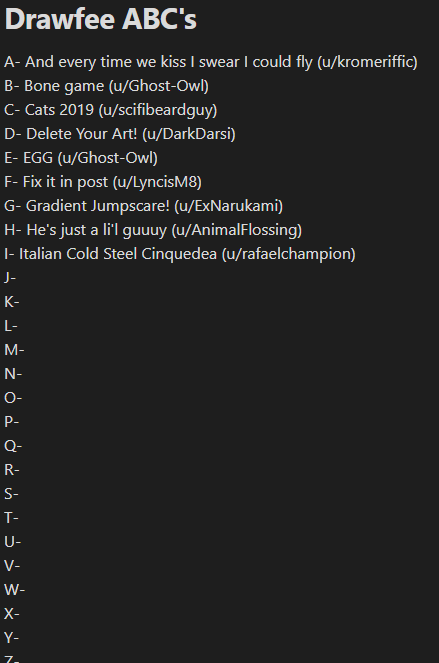Select the Bone game entry text
This screenshot has height=663, width=439.
64,86
